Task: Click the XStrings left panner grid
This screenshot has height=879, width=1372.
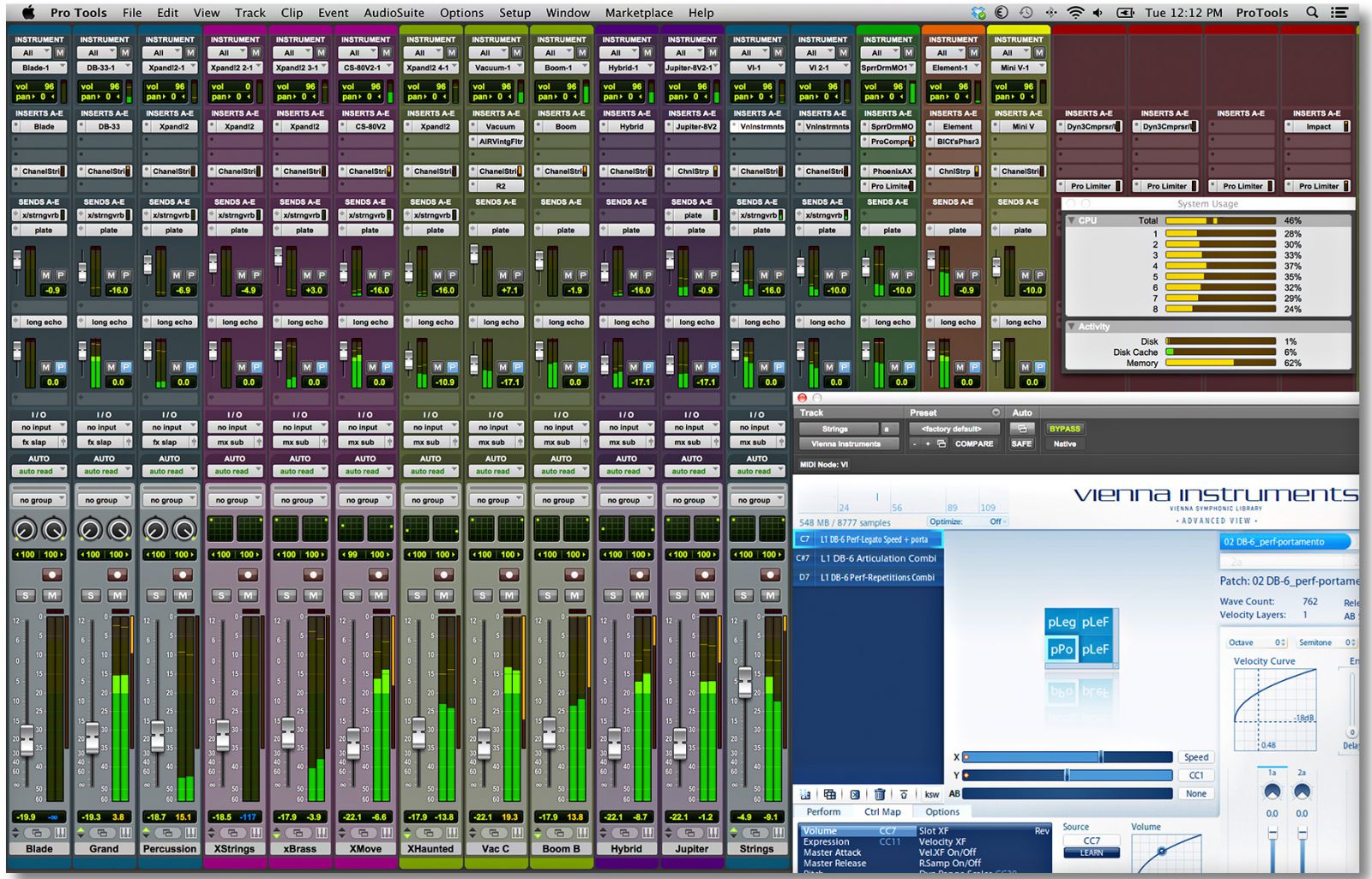Action: coord(221,529)
